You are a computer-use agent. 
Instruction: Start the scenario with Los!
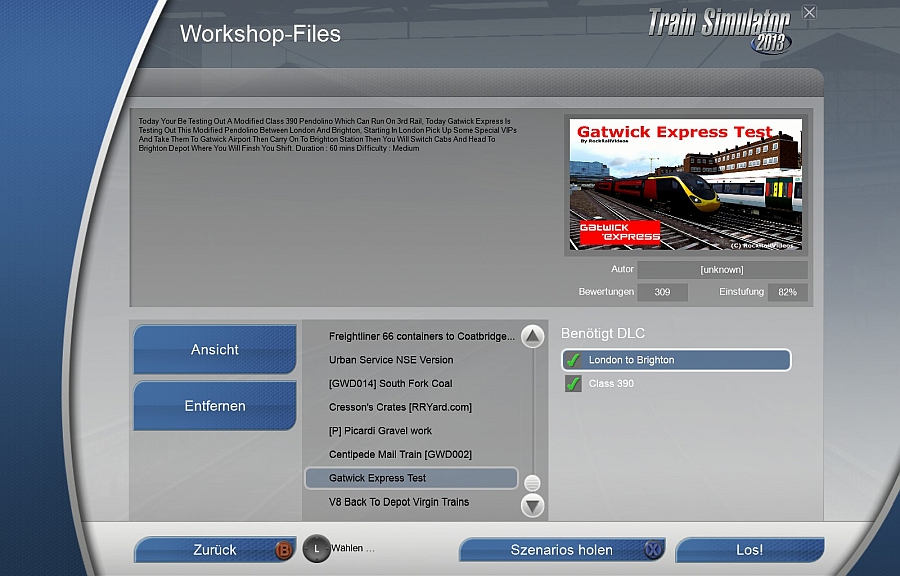pyautogui.click(x=750, y=550)
